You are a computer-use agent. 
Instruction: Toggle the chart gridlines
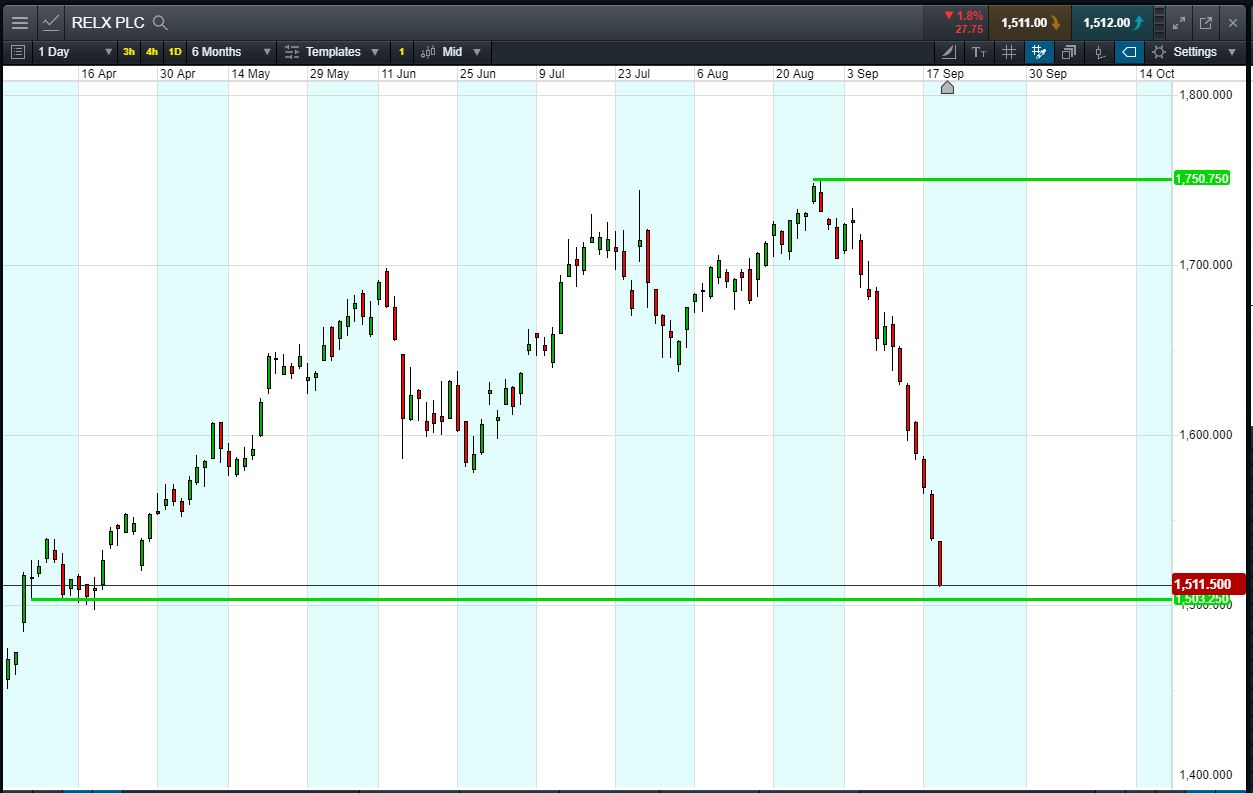[1009, 52]
